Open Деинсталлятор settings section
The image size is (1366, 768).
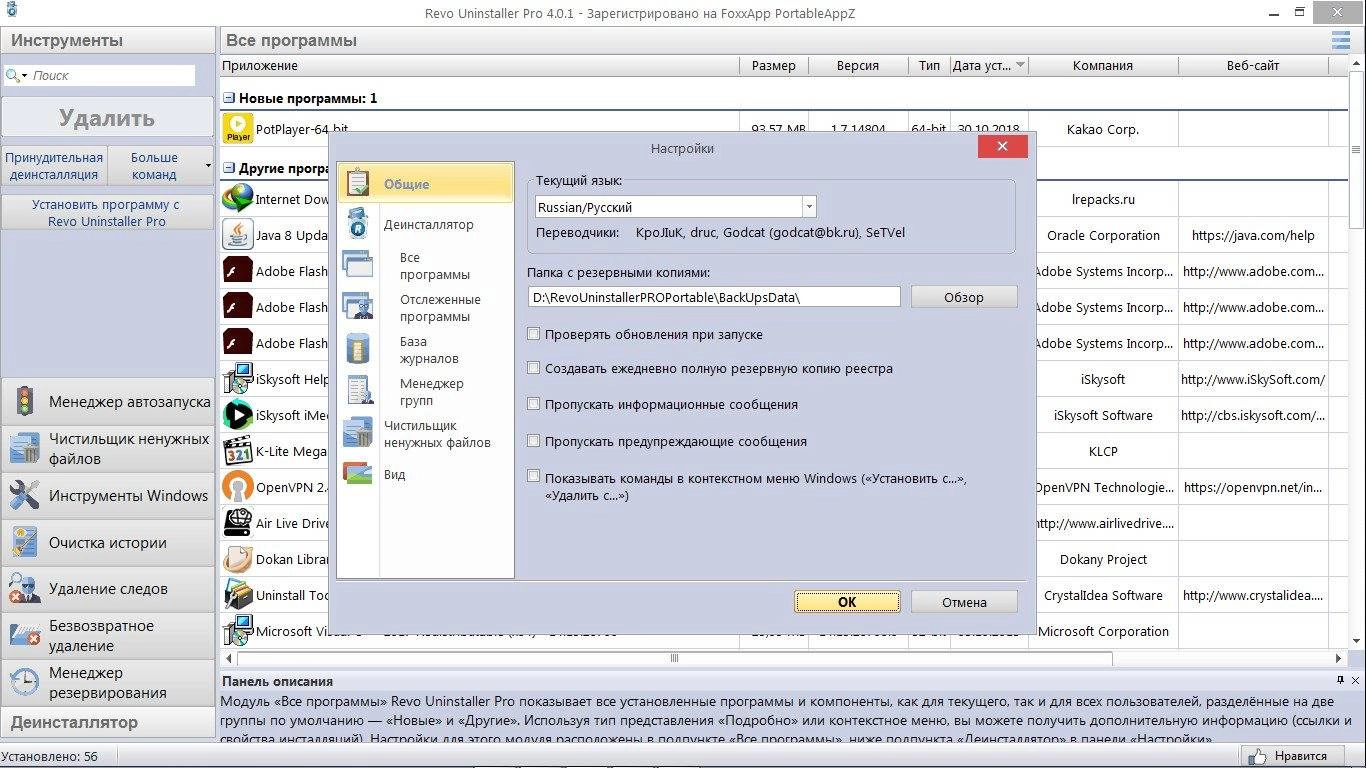click(x=429, y=224)
